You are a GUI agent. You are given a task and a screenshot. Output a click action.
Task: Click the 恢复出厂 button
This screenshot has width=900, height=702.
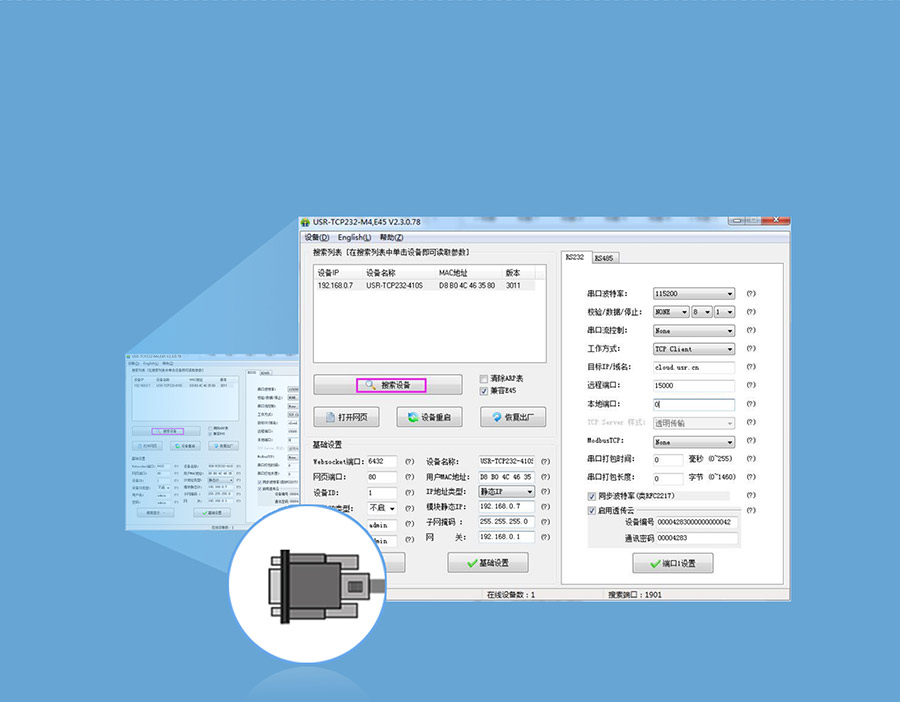(513, 417)
